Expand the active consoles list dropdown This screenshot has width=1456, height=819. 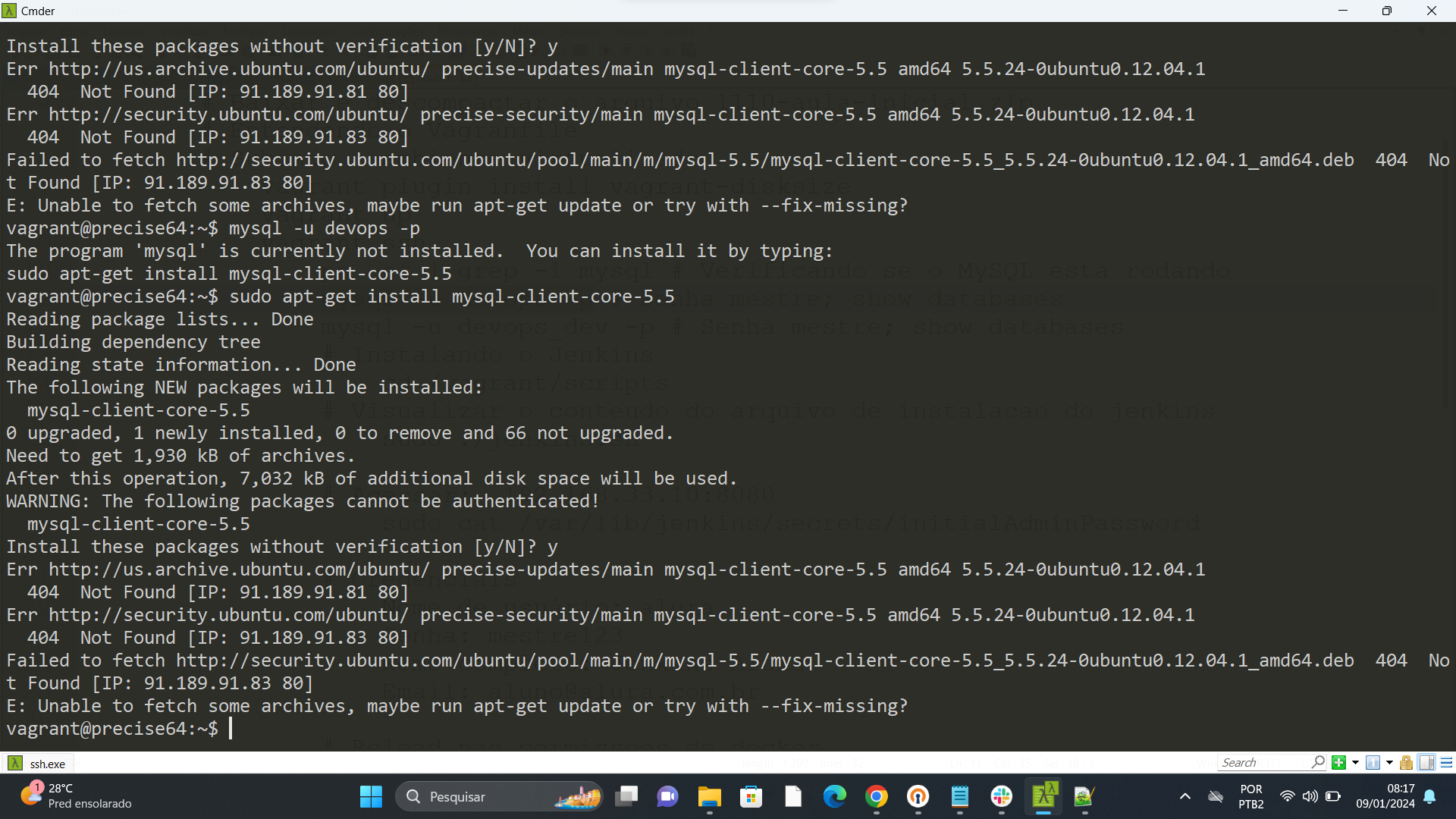tap(1389, 763)
